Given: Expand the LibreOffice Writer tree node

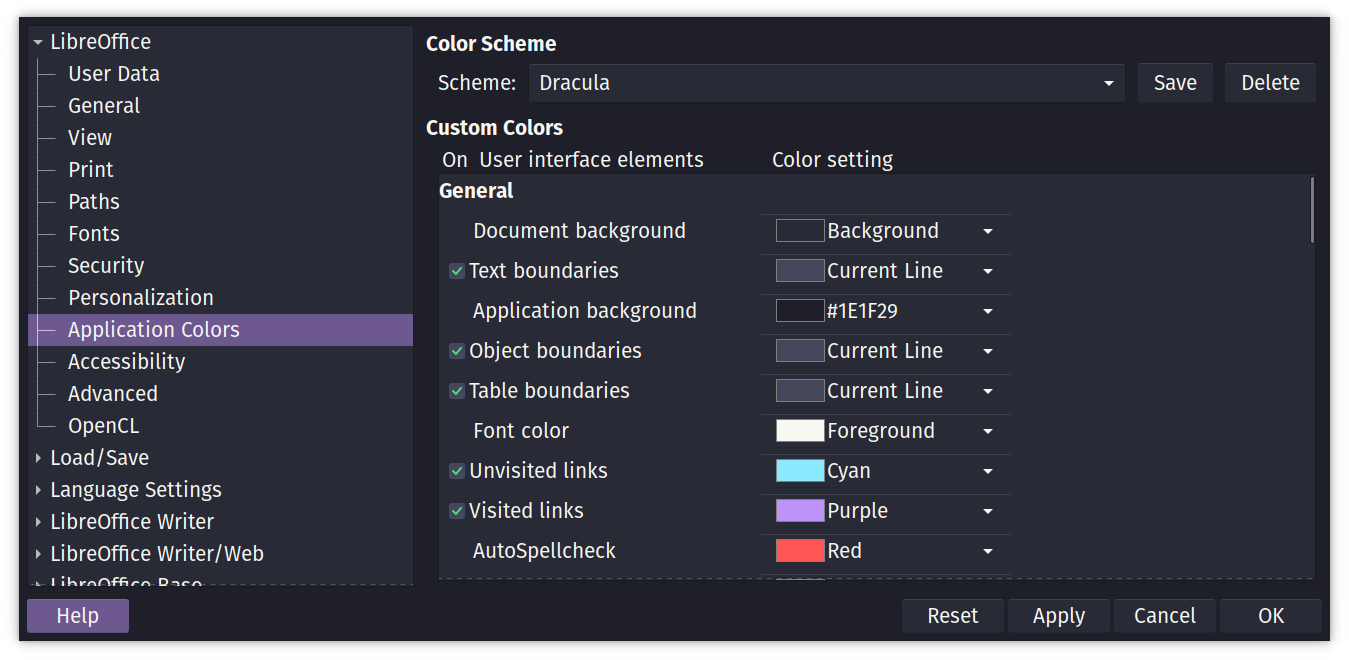Looking at the screenshot, I should coord(38,522).
